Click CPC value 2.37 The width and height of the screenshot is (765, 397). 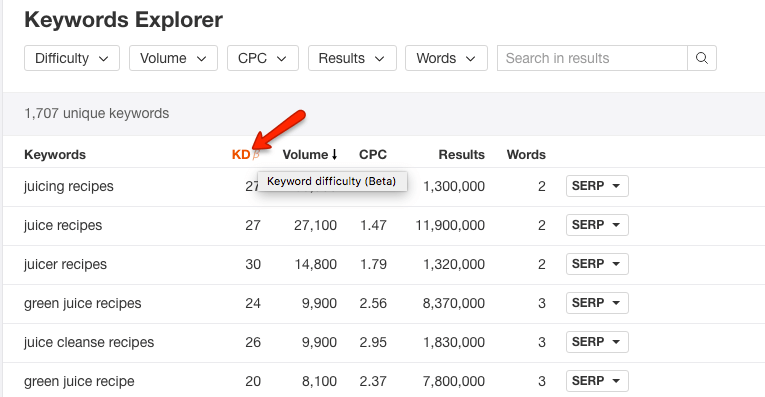click(x=373, y=381)
